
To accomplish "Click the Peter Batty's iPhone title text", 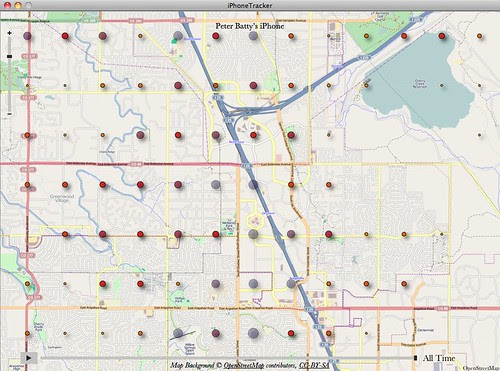I will (250, 26).
